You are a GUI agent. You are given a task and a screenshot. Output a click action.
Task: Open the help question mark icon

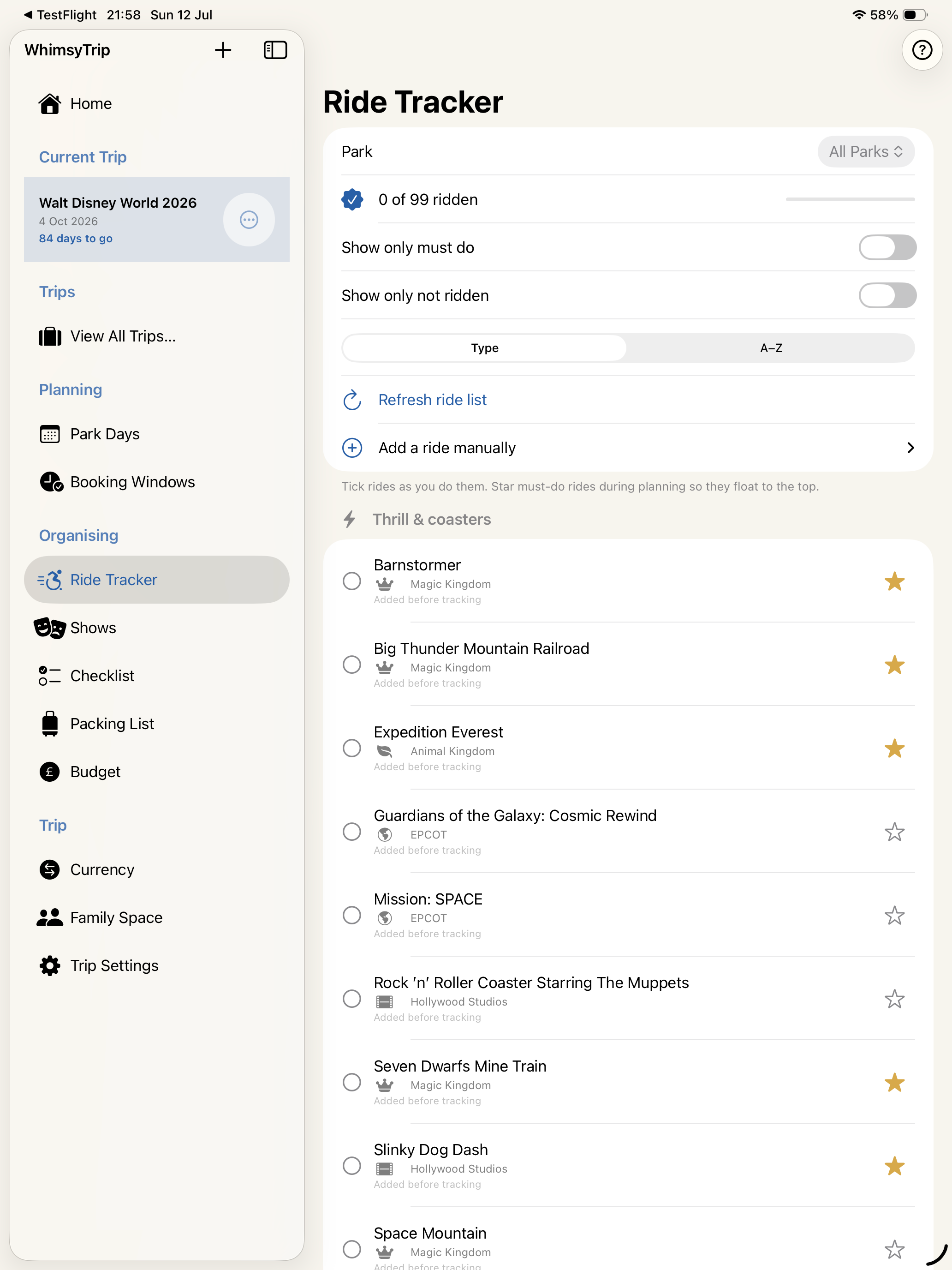pyautogui.click(x=922, y=50)
